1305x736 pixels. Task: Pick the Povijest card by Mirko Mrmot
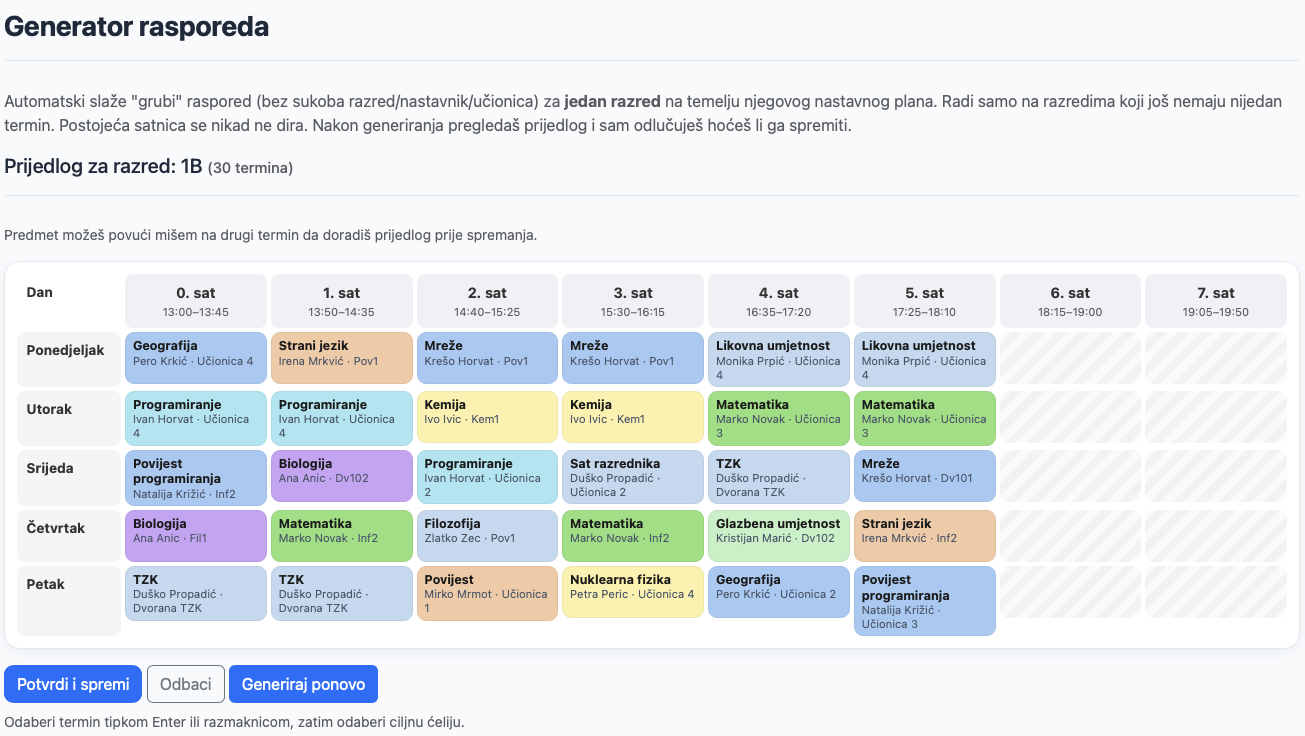pyautogui.click(x=488, y=594)
